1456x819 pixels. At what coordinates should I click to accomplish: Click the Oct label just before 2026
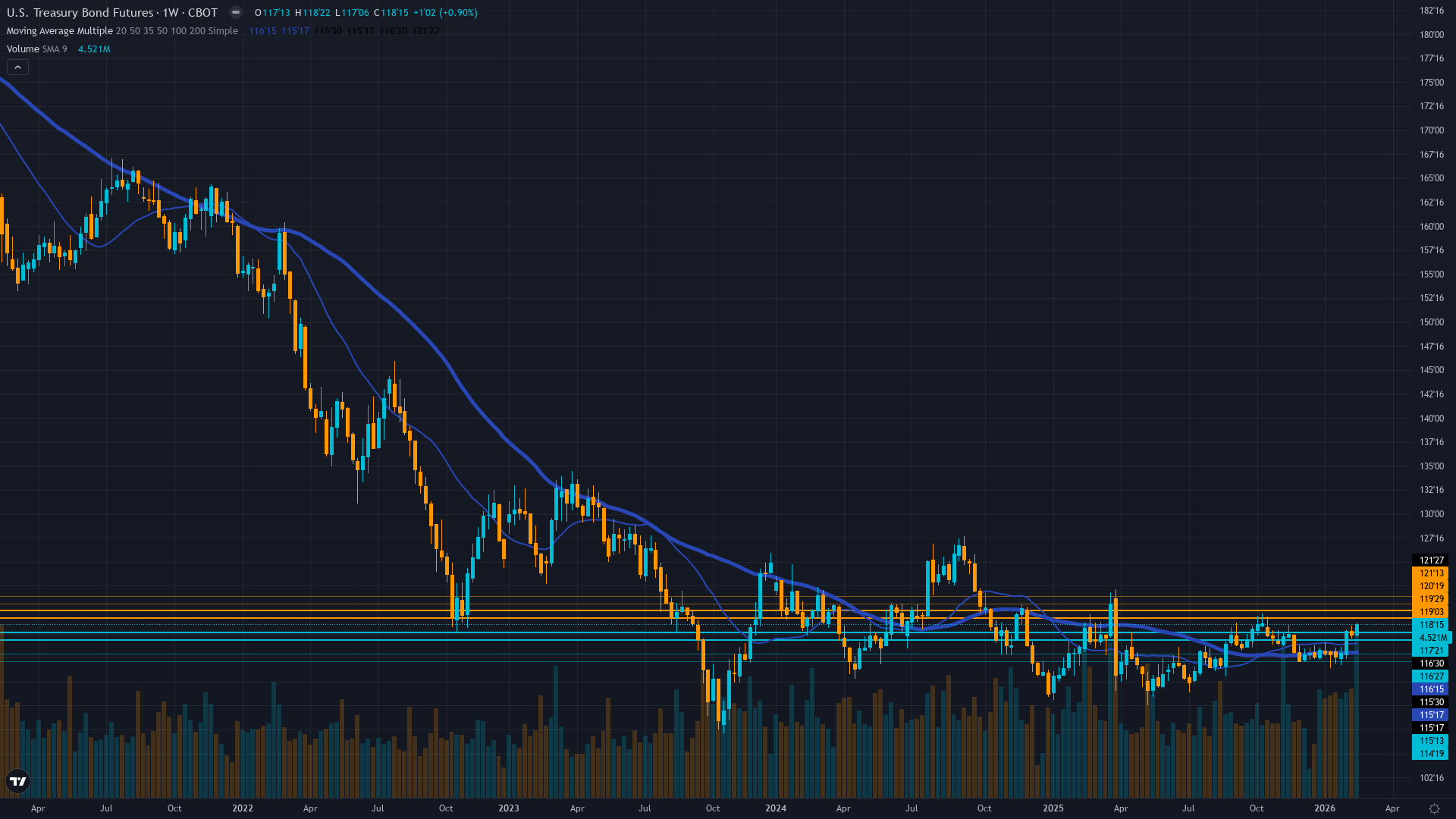(x=1257, y=808)
